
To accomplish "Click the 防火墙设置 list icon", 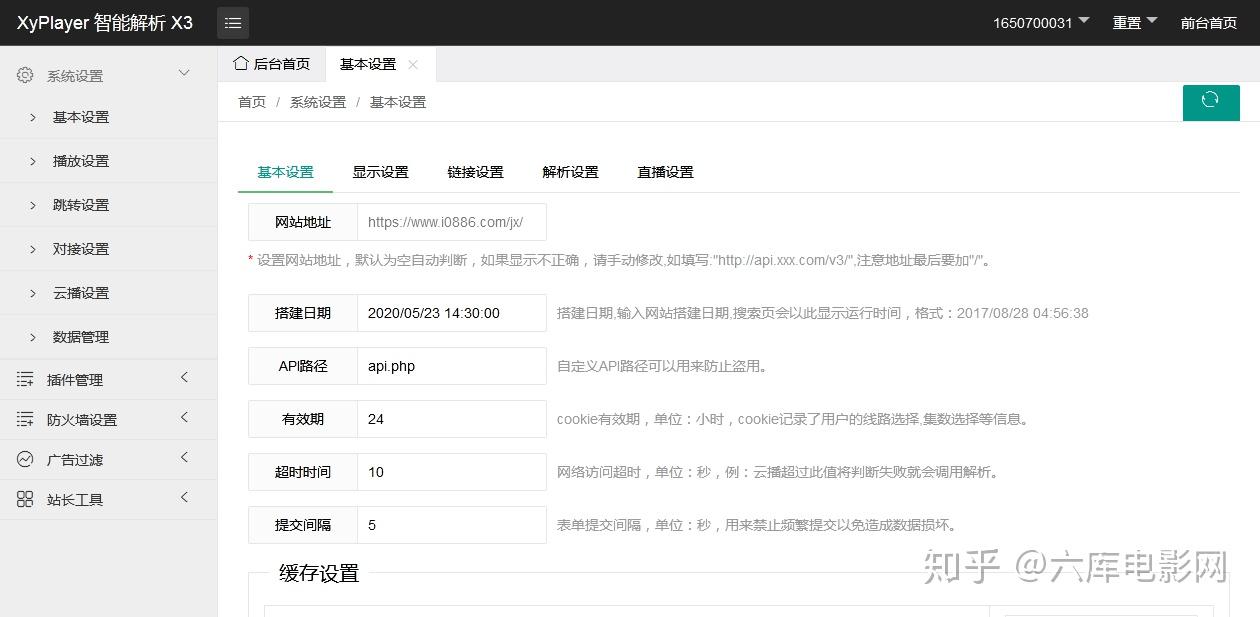I will point(25,419).
